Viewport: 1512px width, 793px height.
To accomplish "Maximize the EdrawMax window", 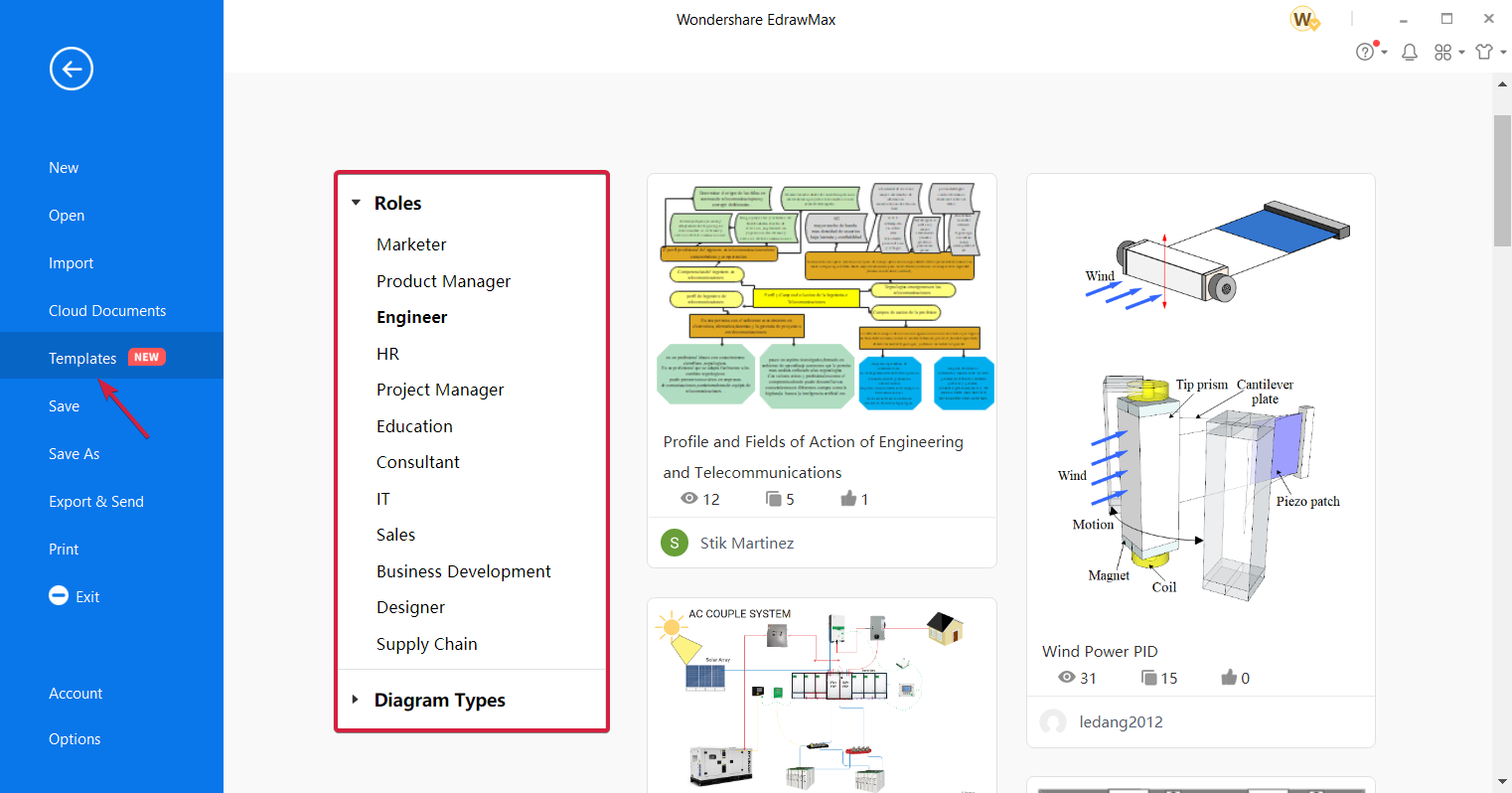I will click(x=1446, y=18).
